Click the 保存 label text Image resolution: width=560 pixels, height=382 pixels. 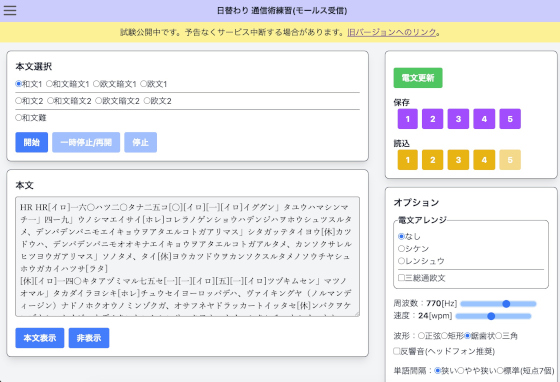[x=401, y=102]
